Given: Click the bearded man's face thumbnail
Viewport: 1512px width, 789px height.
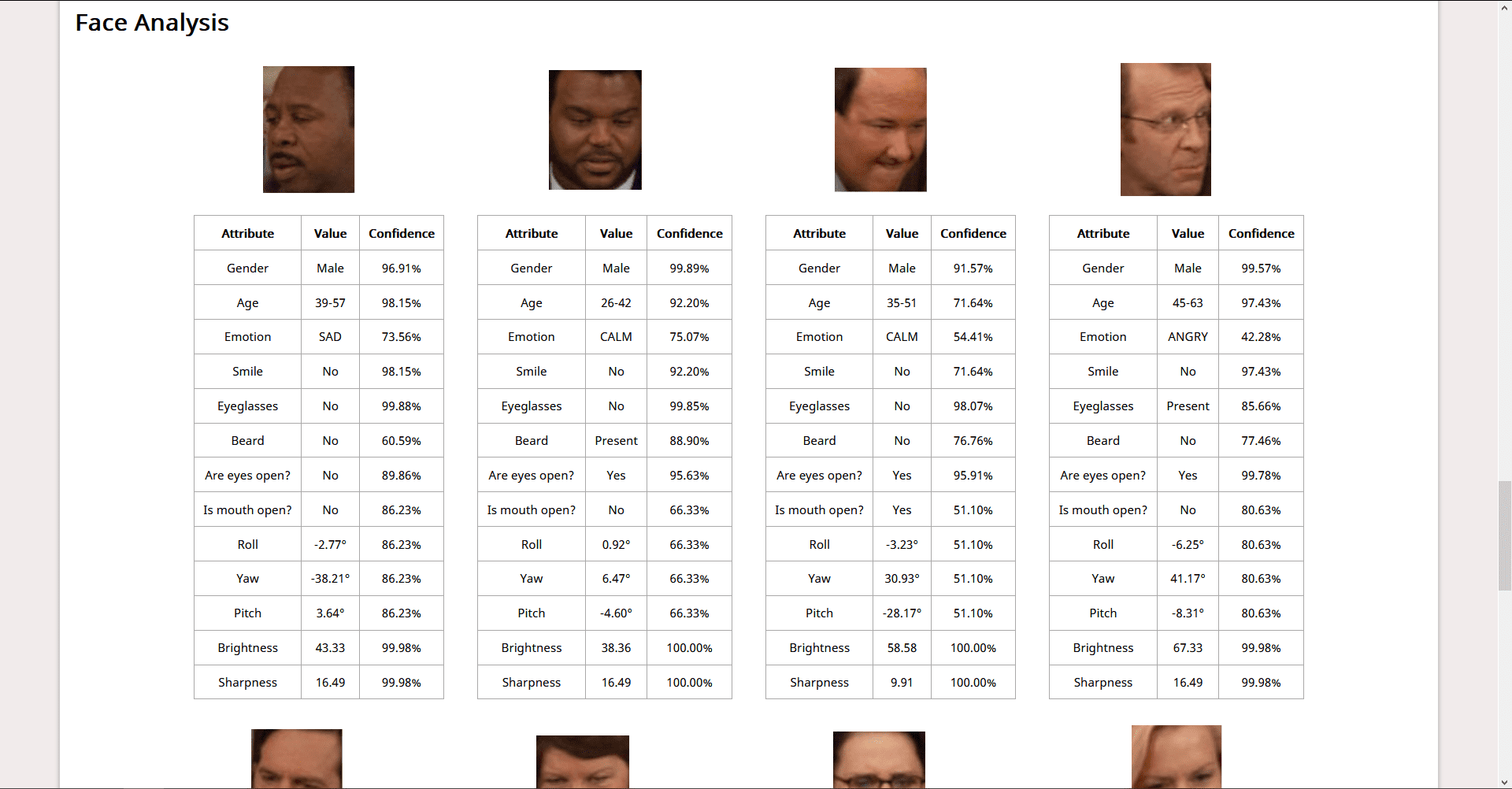Looking at the screenshot, I should [x=595, y=130].
